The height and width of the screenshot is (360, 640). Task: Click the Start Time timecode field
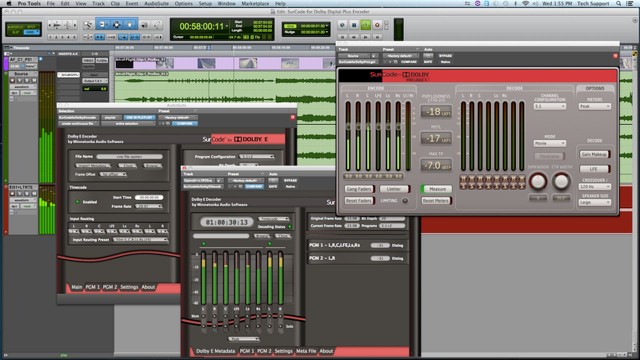click(x=149, y=198)
